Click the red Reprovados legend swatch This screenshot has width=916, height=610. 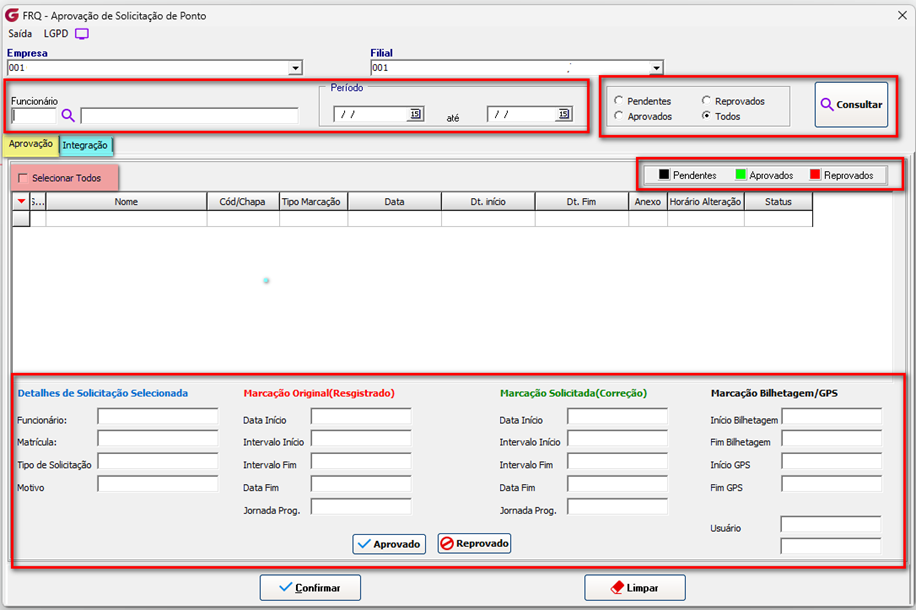(x=815, y=175)
